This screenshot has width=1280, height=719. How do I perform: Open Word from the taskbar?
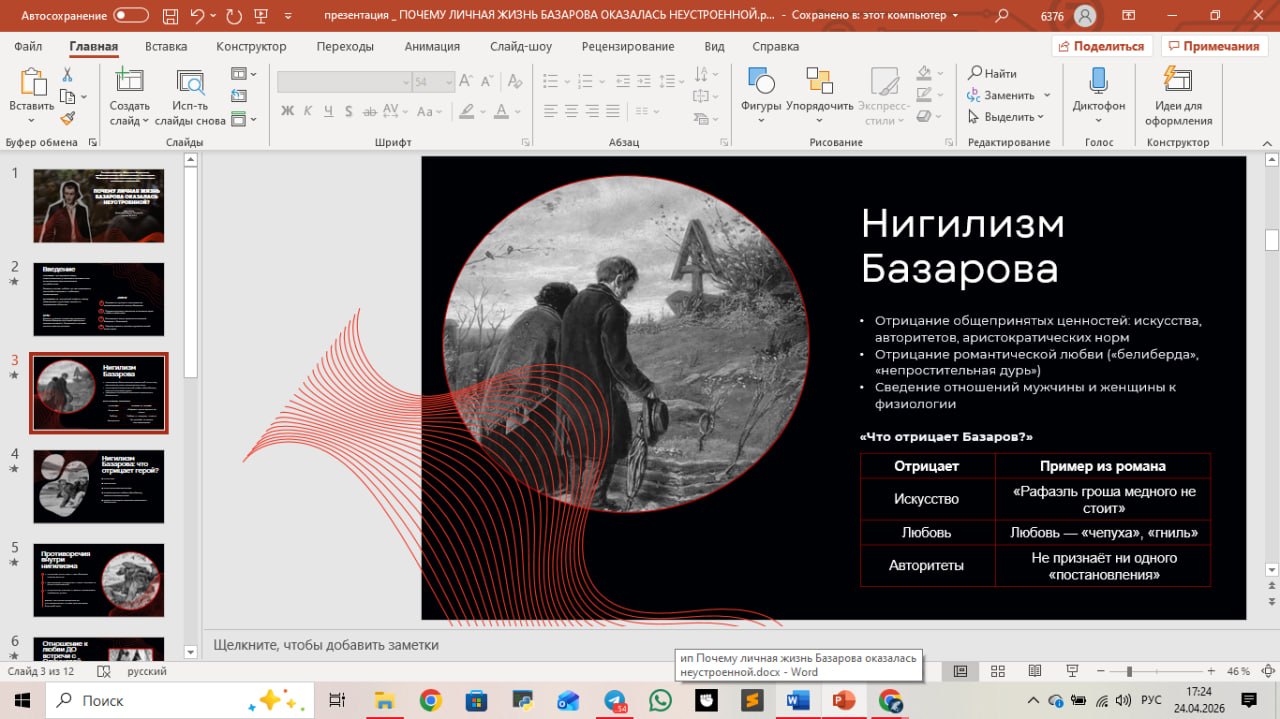click(798, 700)
